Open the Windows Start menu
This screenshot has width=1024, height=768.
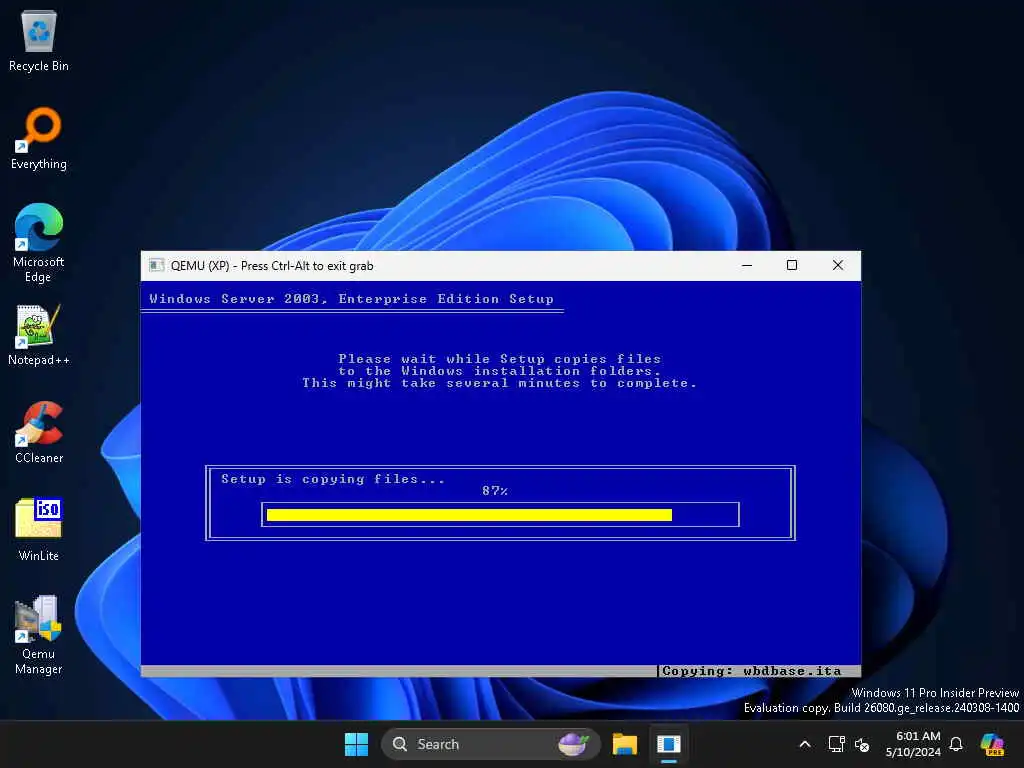(356, 744)
